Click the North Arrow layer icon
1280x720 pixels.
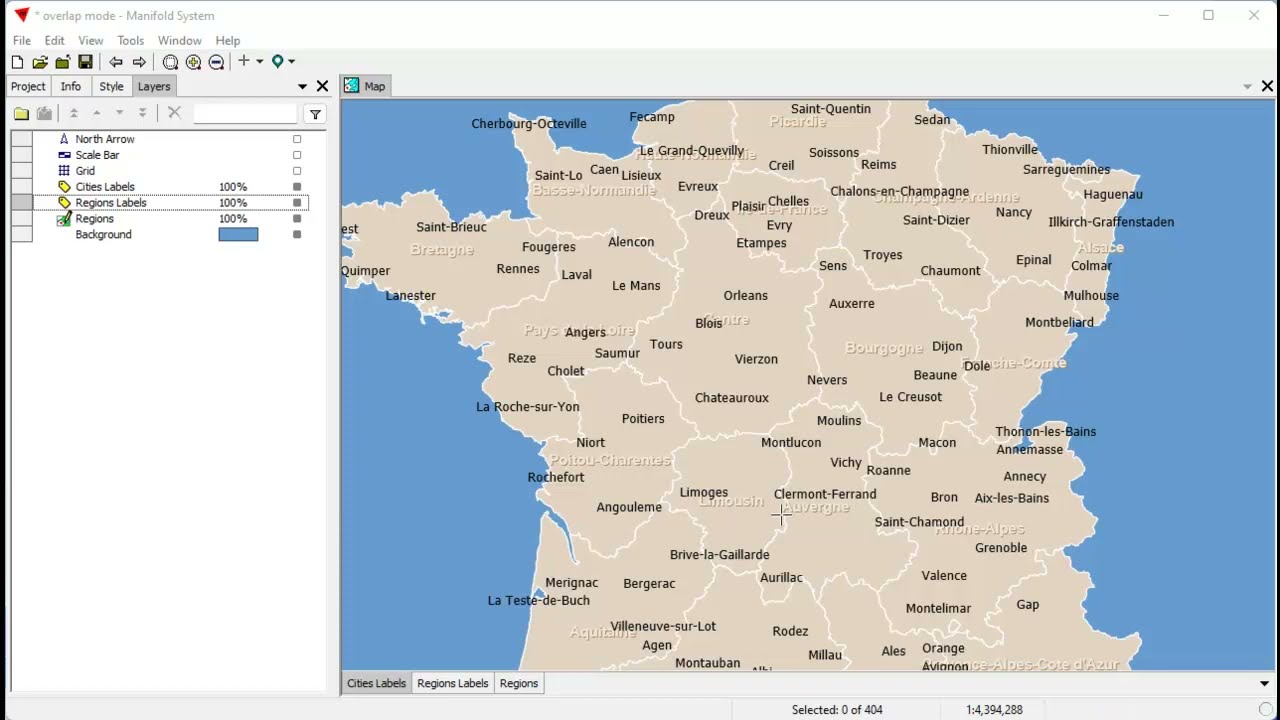(x=64, y=139)
